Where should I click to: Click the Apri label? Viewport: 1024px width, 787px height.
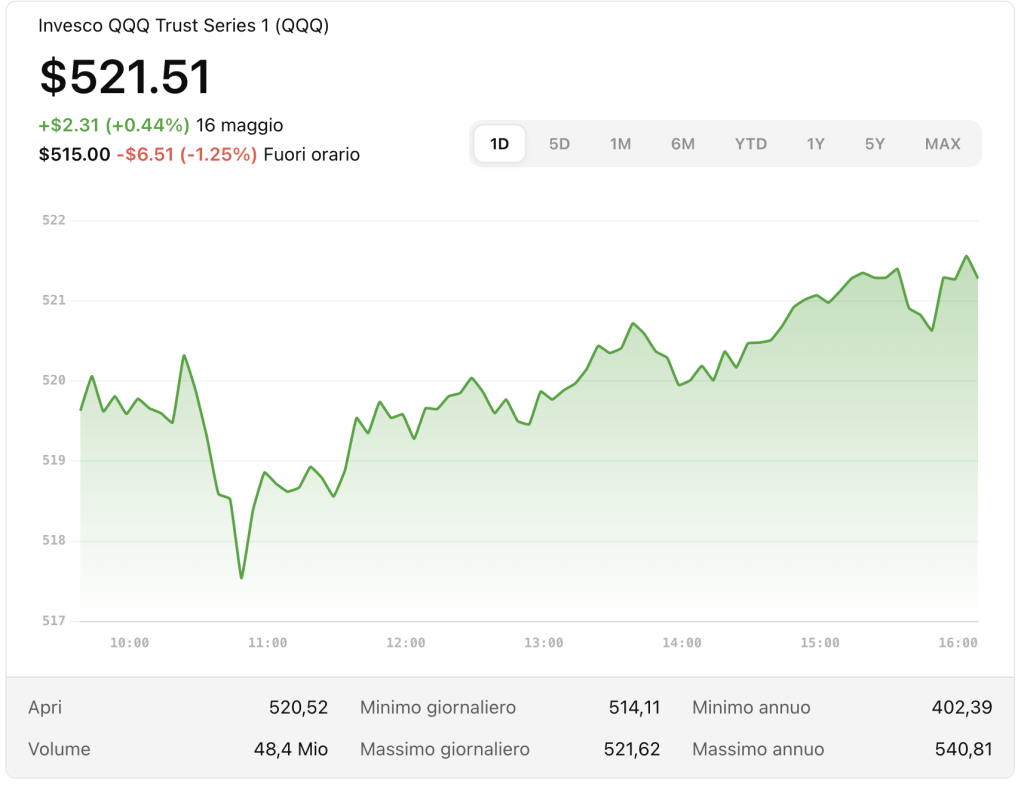coord(45,707)
